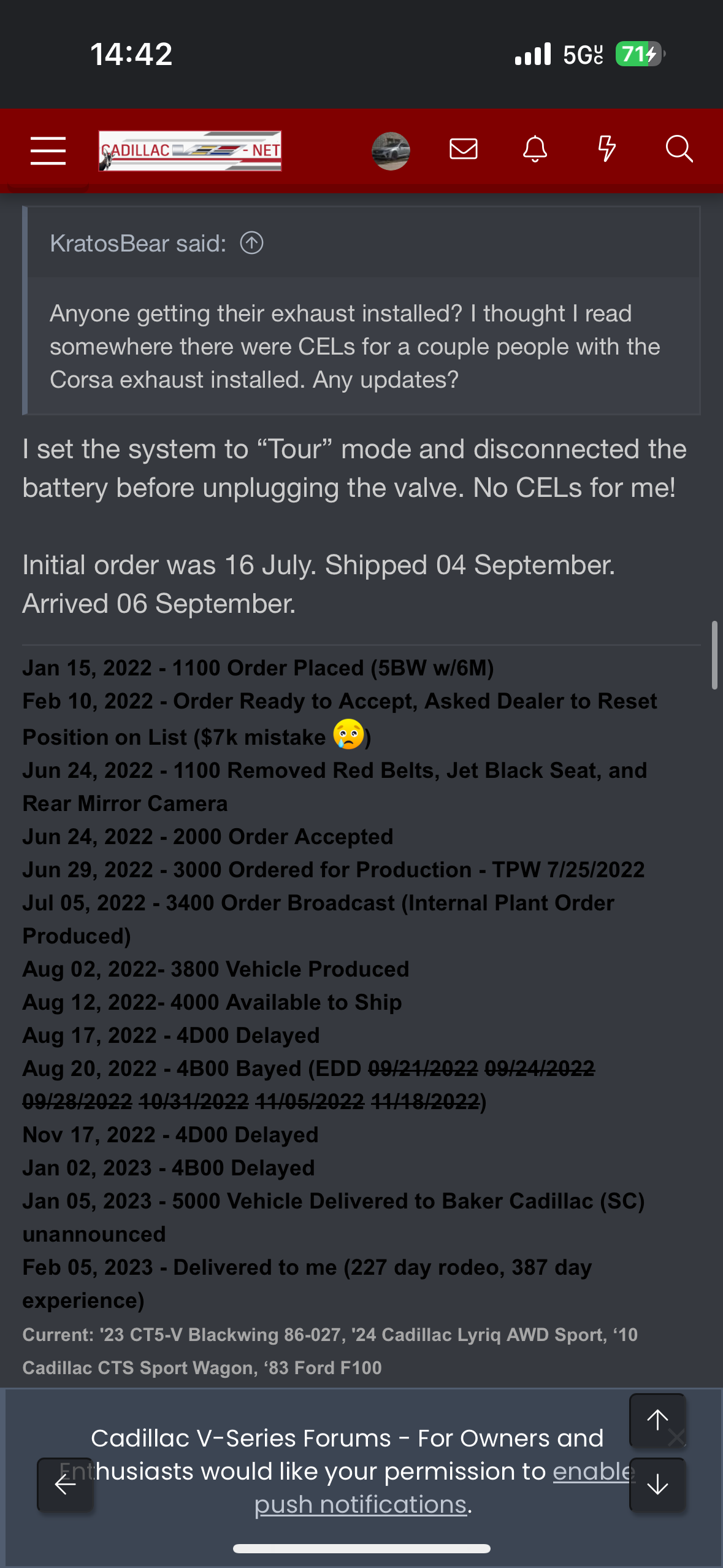Tap the crying emoji in signature
Viewport: 723px width, 1568px height.
[x=348, y=735]
